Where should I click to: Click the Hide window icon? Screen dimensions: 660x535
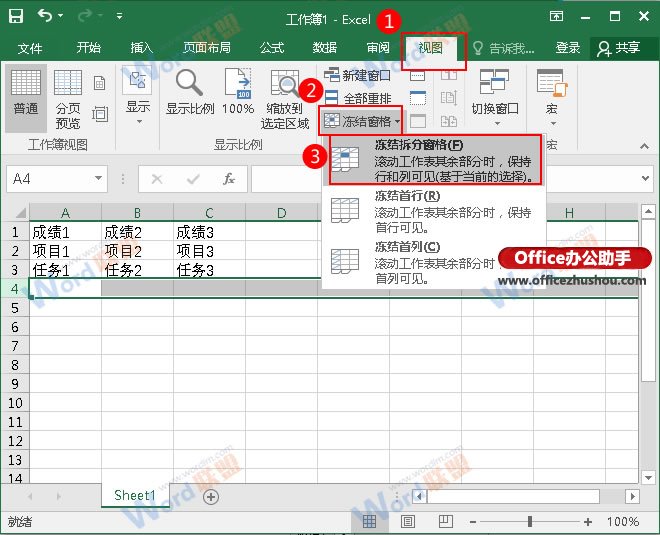coord(418,98)
